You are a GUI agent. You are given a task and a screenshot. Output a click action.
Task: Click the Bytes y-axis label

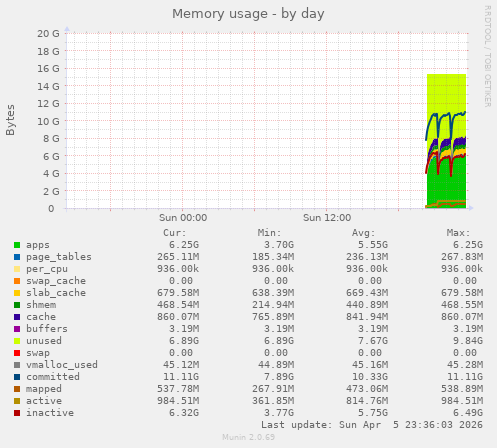tap(10, 120)
